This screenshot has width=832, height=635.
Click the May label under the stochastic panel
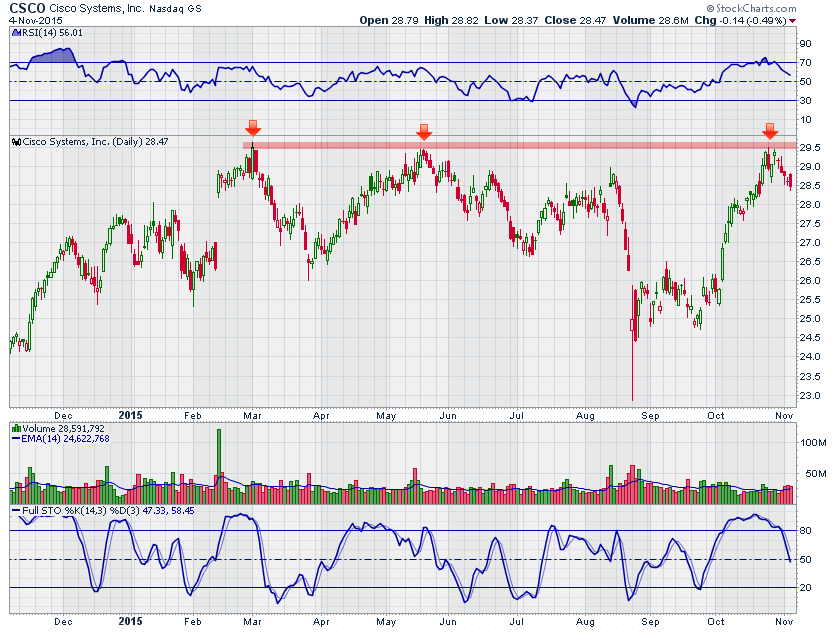386,621
